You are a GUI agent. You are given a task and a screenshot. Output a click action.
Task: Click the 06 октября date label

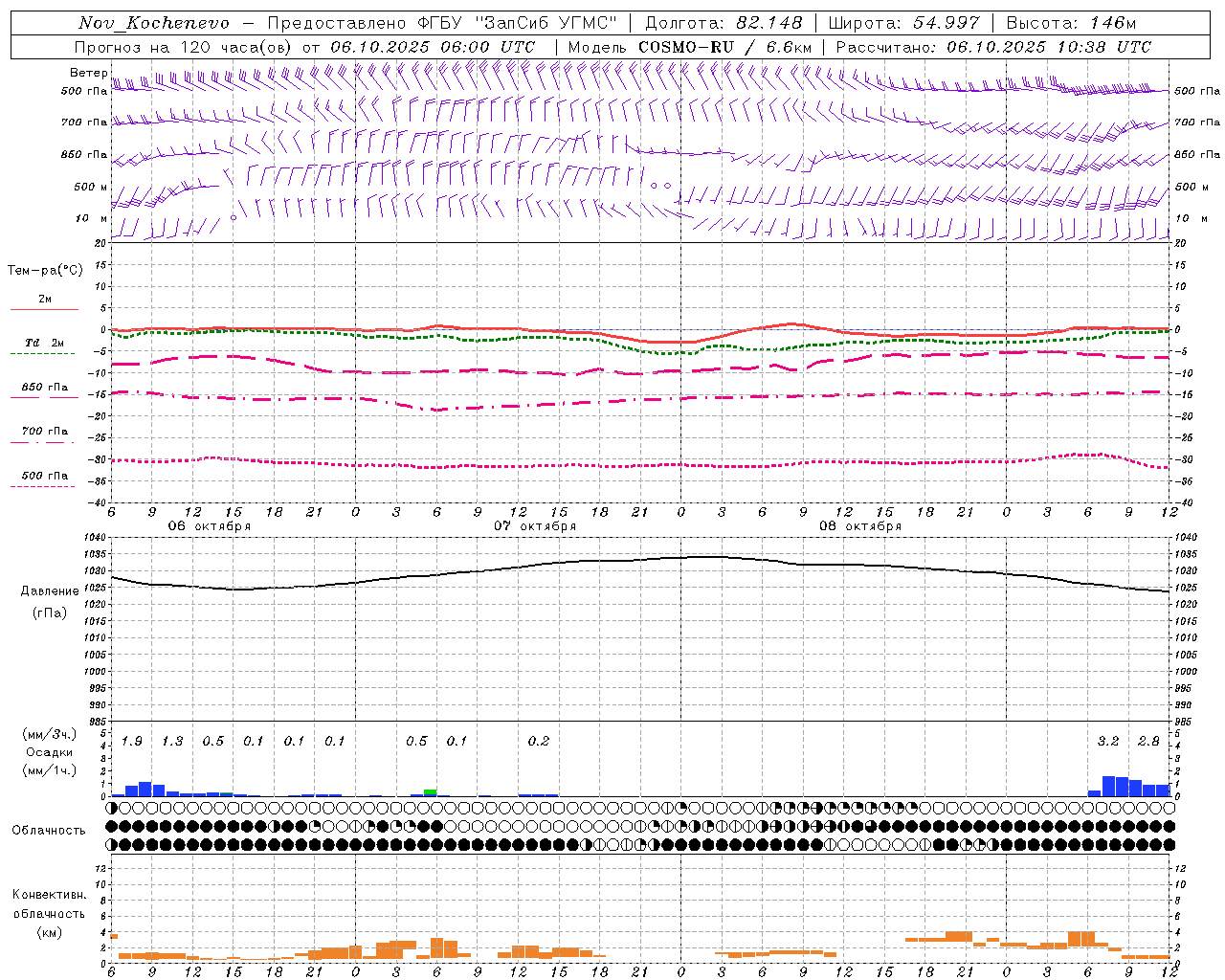[x=210, y=526]
